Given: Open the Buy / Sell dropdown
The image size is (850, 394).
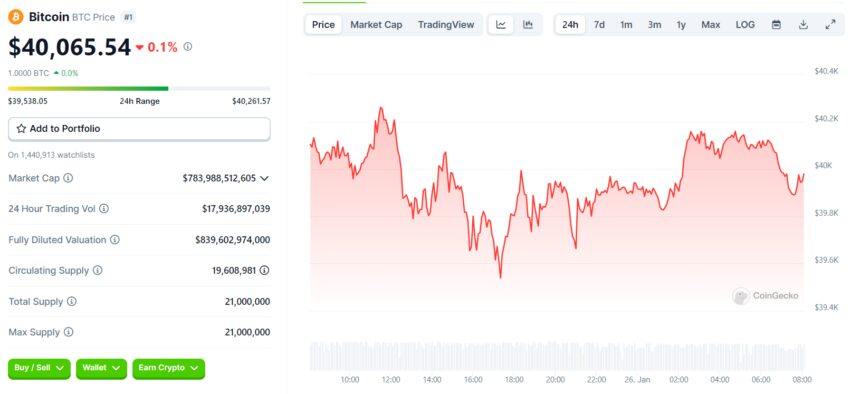Looking at the screenshot, I should 40,368.
